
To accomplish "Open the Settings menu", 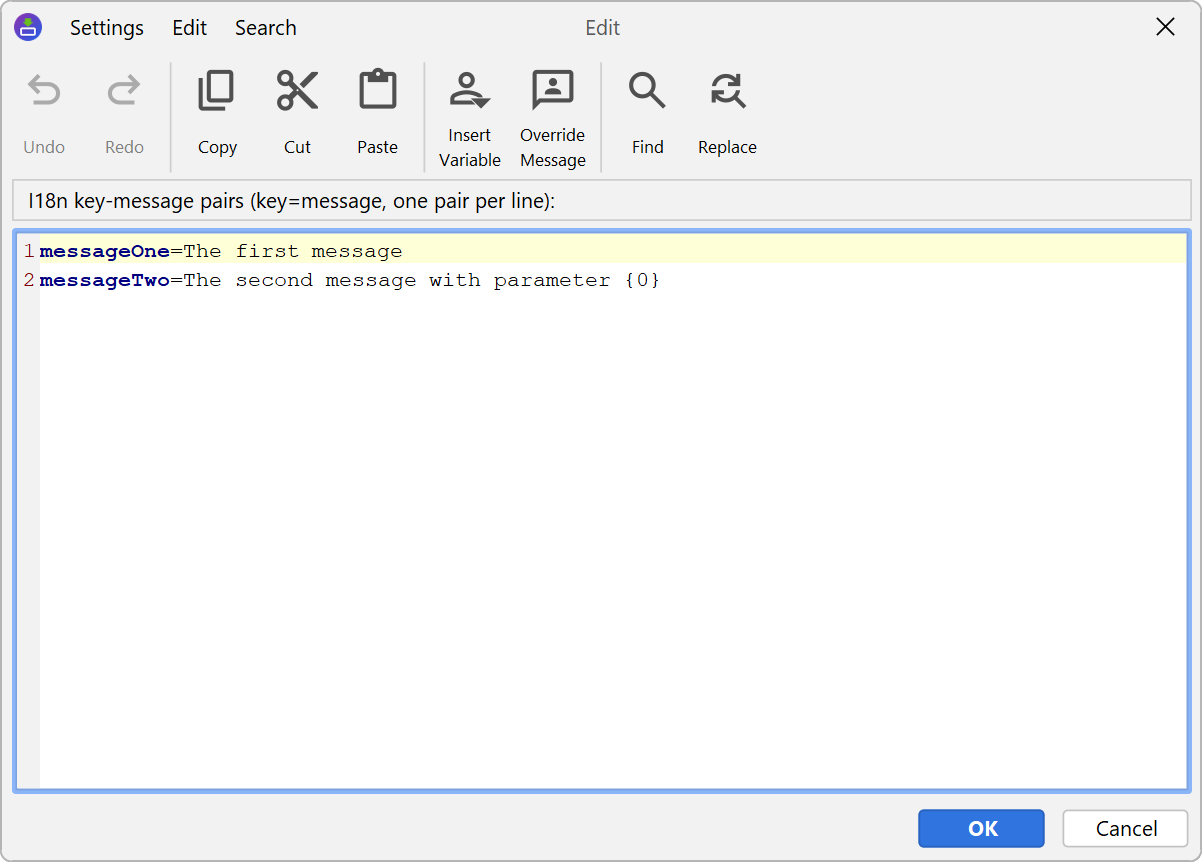I will pyautogui.click(x=106, y=28).
